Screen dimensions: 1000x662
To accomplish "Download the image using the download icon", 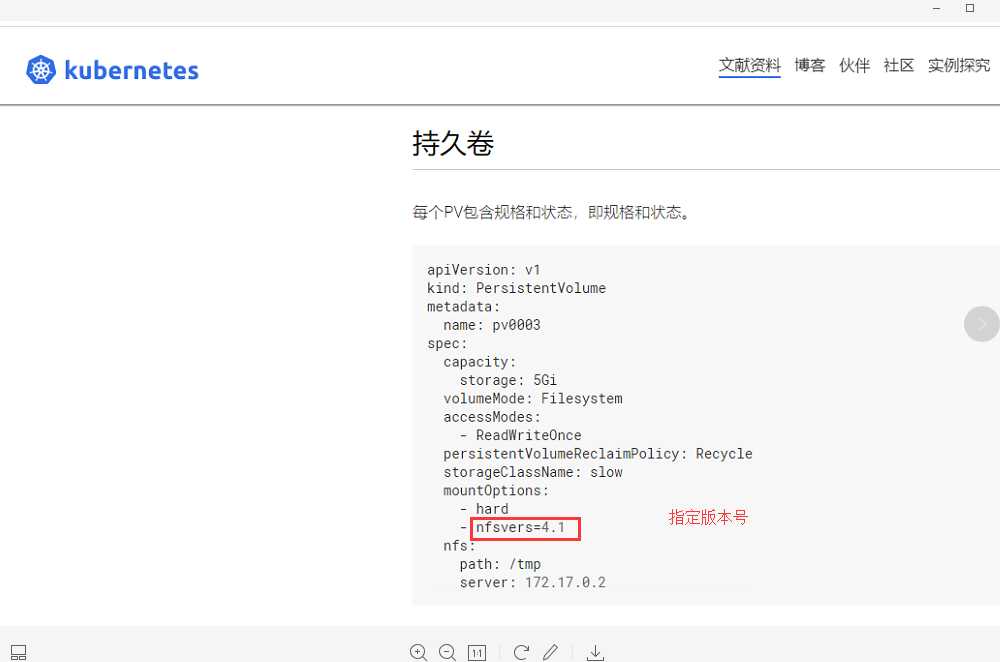I will 595,652.
